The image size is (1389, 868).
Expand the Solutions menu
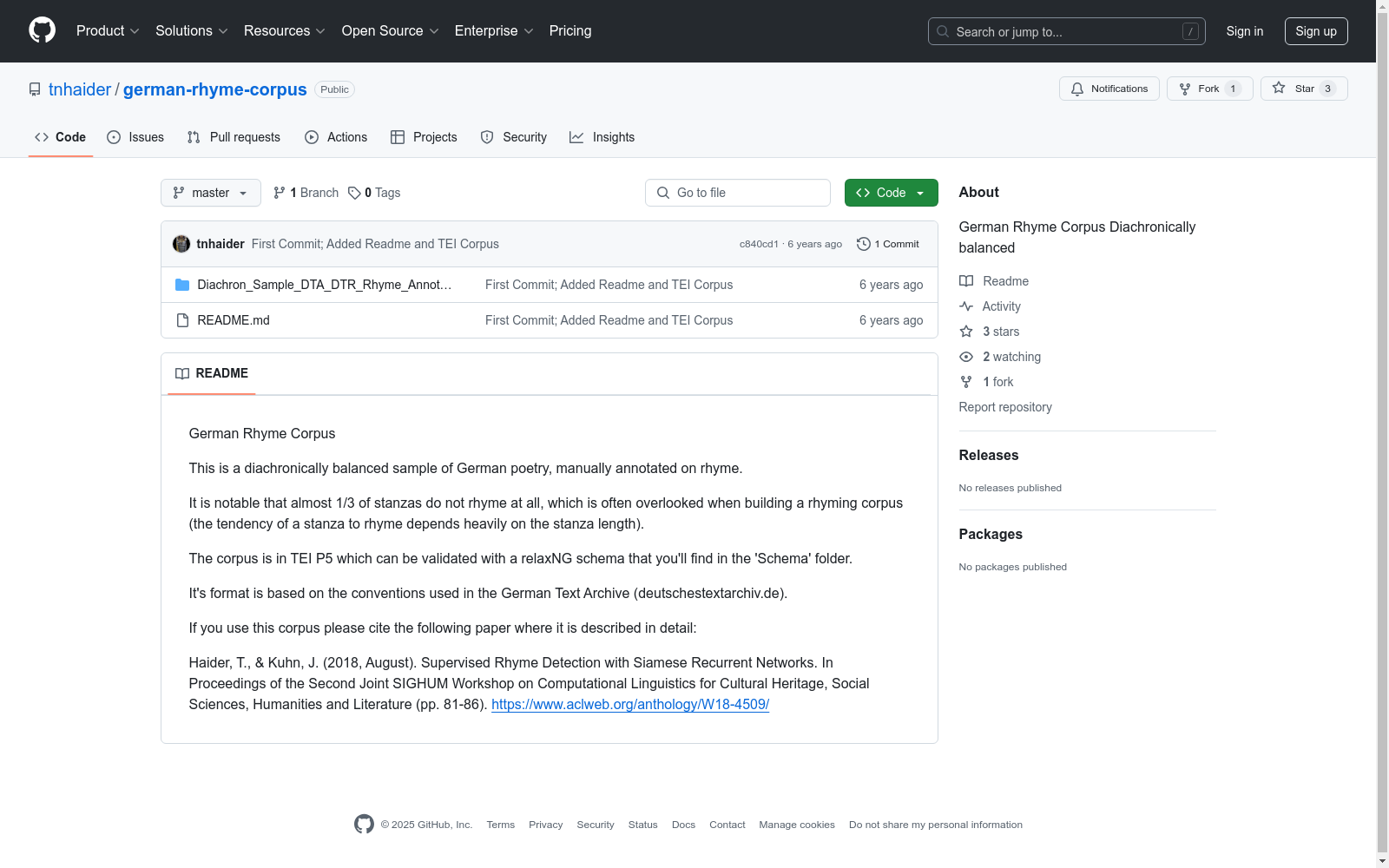[x=192, y=31]
